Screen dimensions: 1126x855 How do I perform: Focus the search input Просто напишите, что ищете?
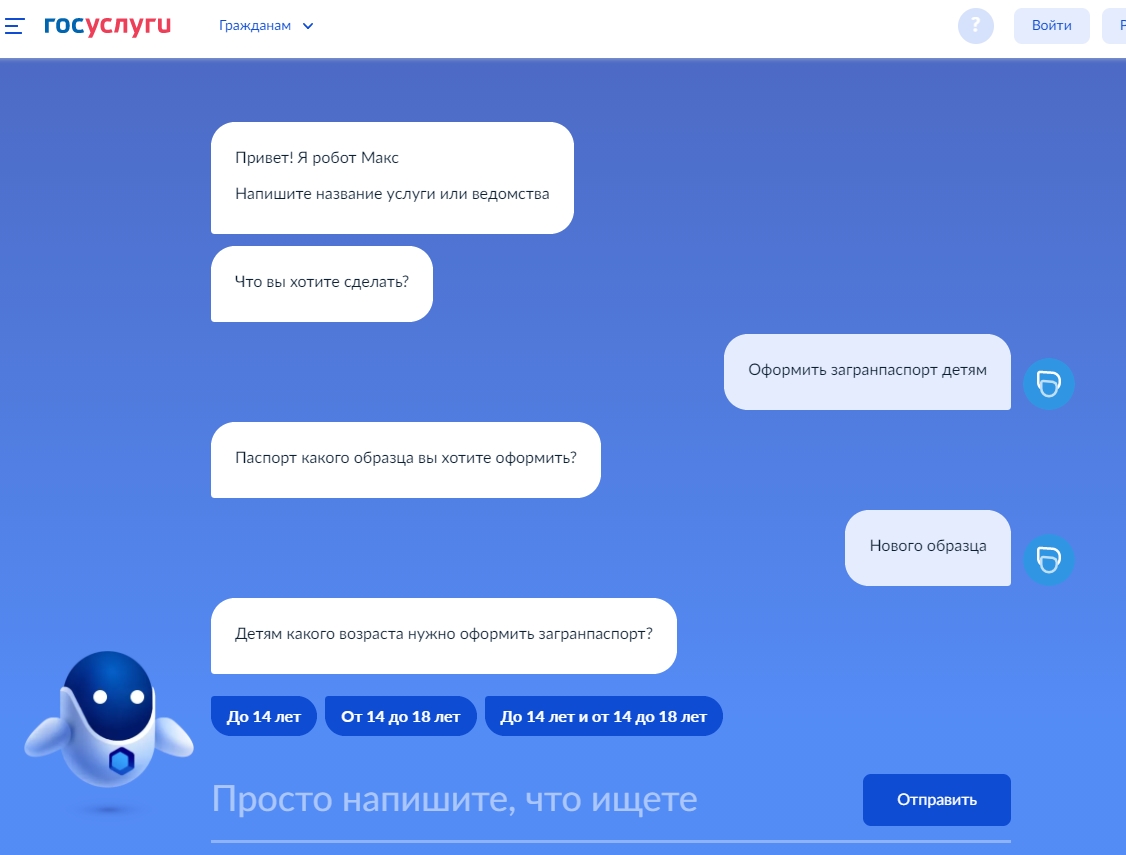click(531, 799)
